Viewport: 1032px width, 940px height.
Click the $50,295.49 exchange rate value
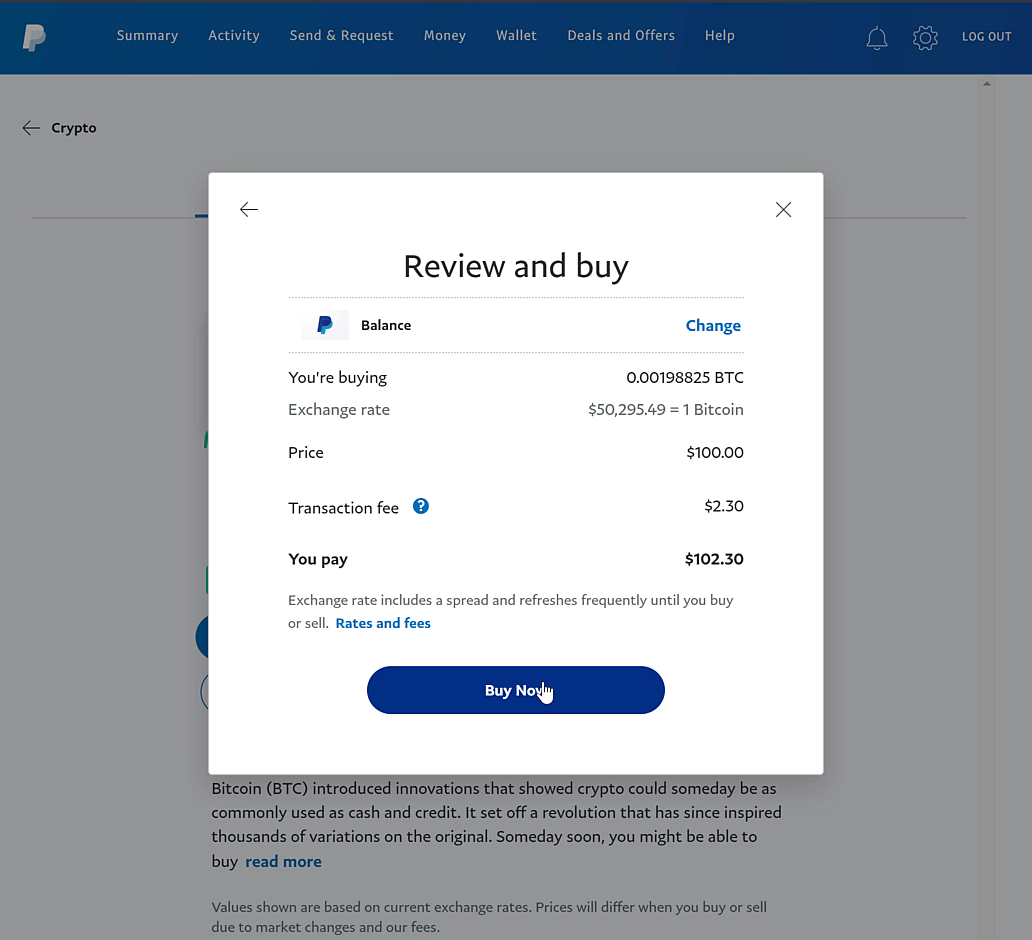665,409
